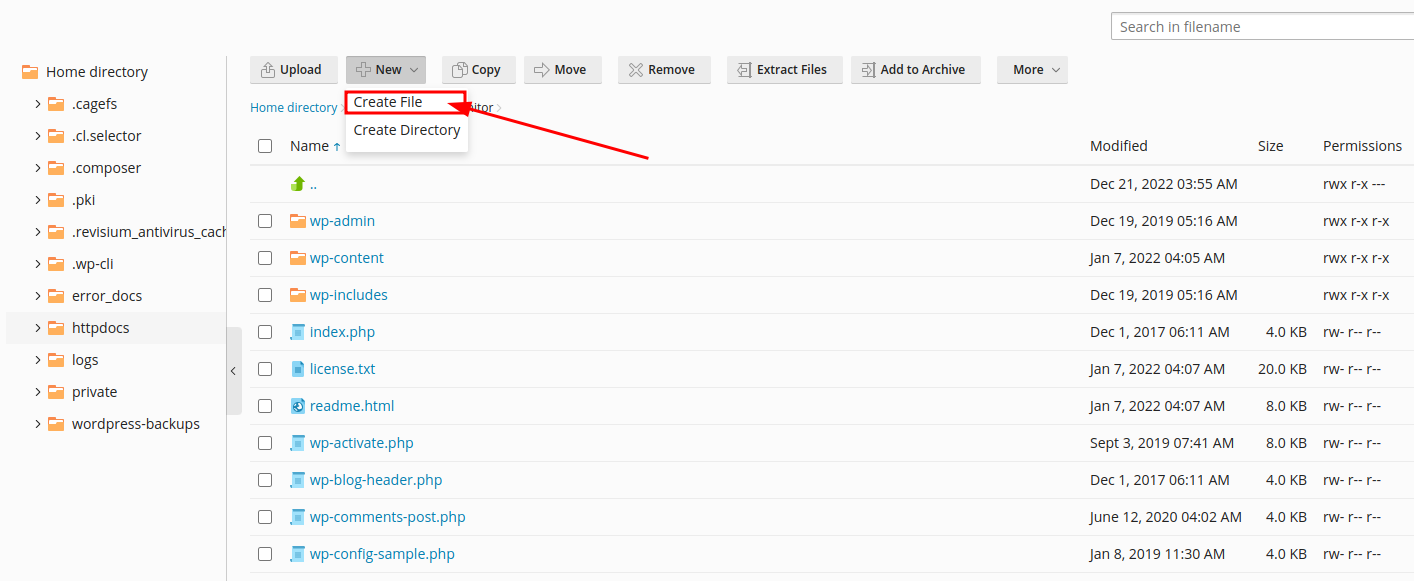1414x581 pixels.
Task: Click wp-content folder icon in list
Action: pos(297,258)
